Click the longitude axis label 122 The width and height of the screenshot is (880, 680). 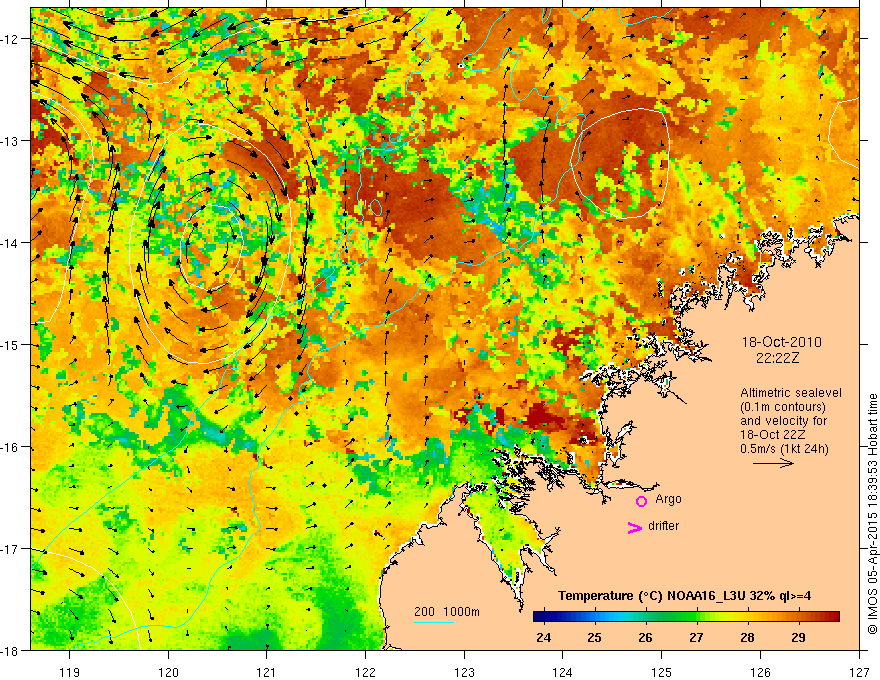pyautogui.click(x=365, y=672)
